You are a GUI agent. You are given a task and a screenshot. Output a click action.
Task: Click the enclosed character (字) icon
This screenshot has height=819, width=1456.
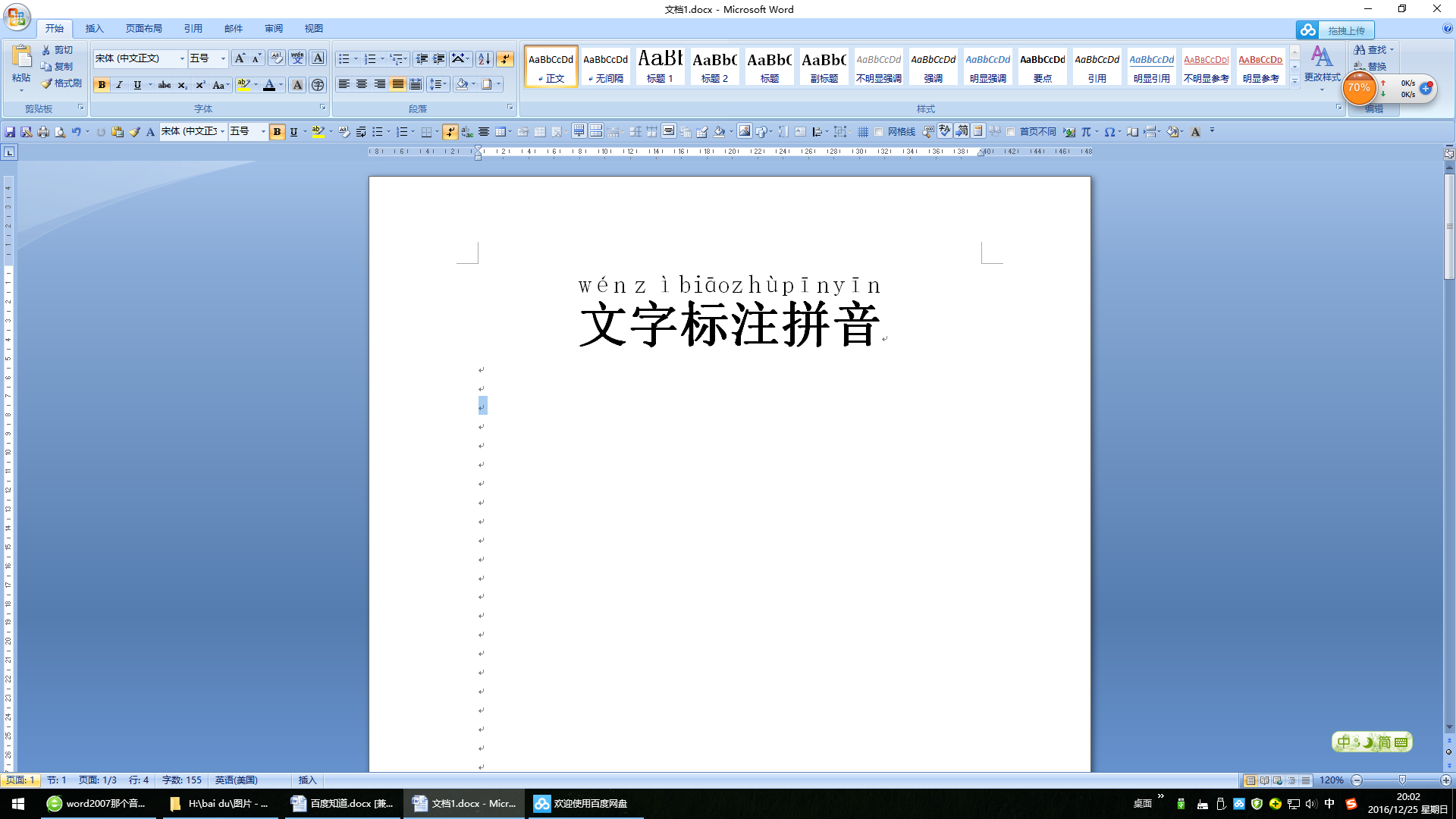click(x=318, y=85)
